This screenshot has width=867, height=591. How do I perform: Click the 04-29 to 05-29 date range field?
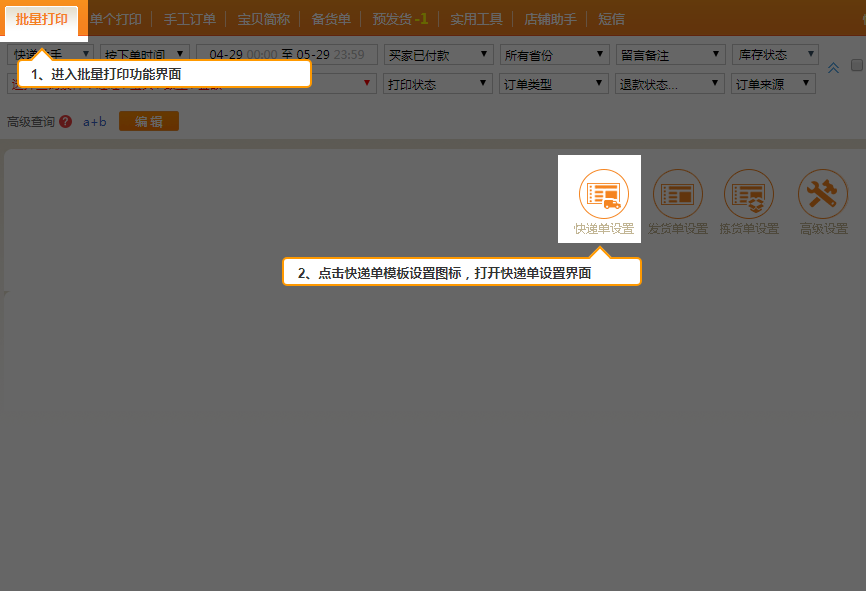pyautogui.click(x=287, y=55)
